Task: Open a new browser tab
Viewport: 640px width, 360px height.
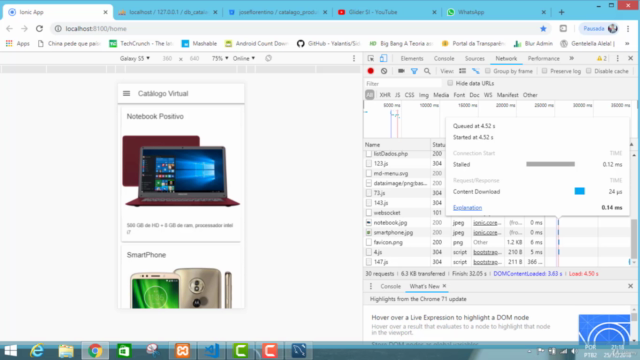Action: (561, 12)
